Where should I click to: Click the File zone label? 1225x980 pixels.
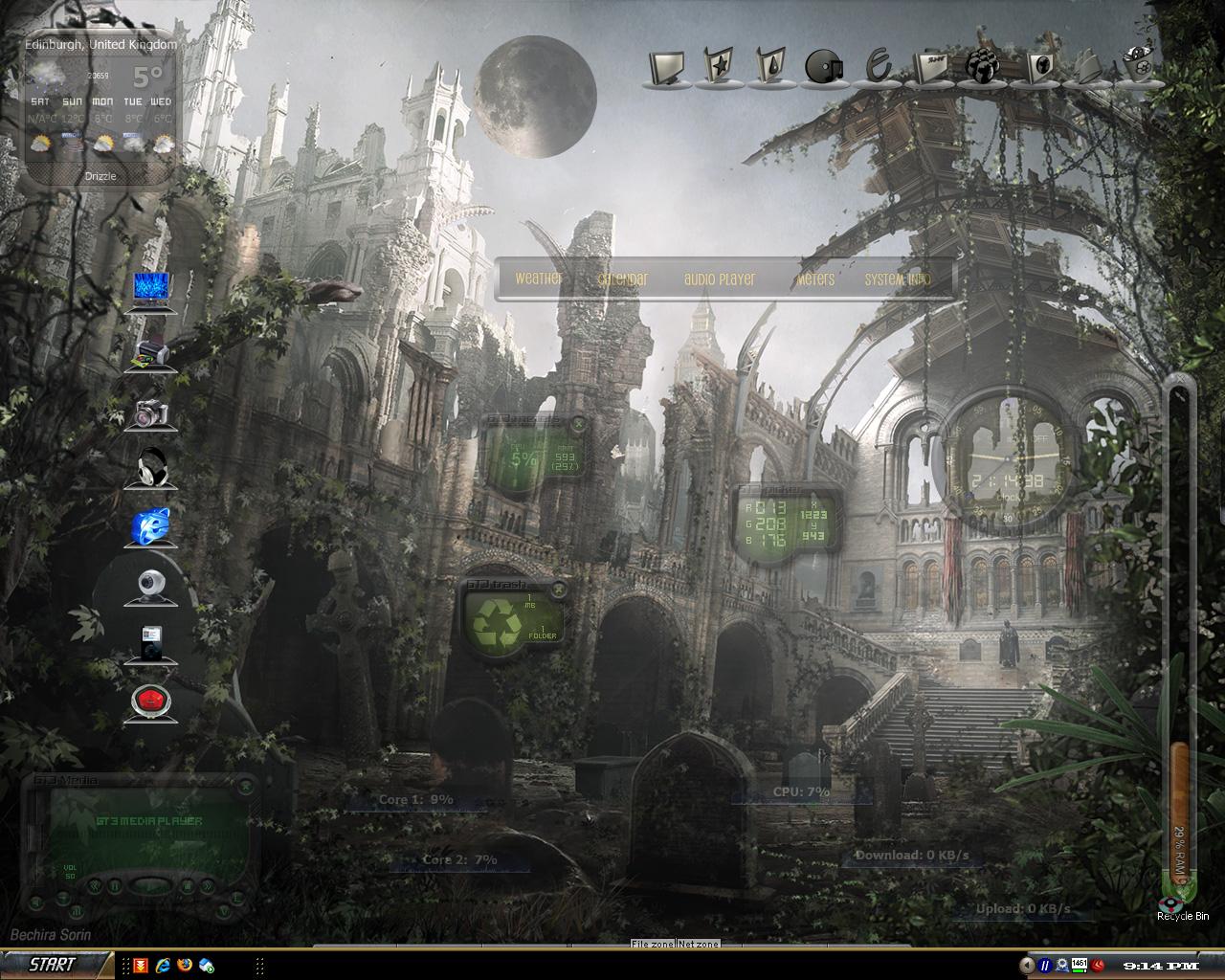pos(653,944)
